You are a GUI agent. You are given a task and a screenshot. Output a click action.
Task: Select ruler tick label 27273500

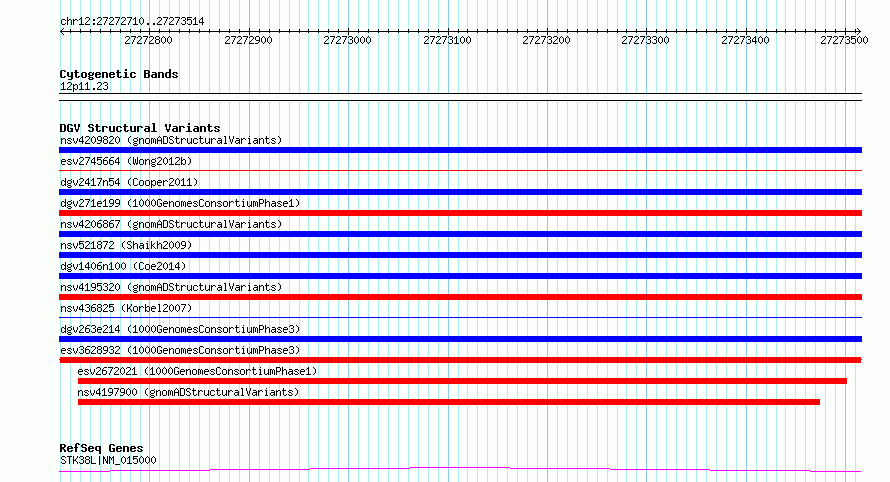[845, 40]
